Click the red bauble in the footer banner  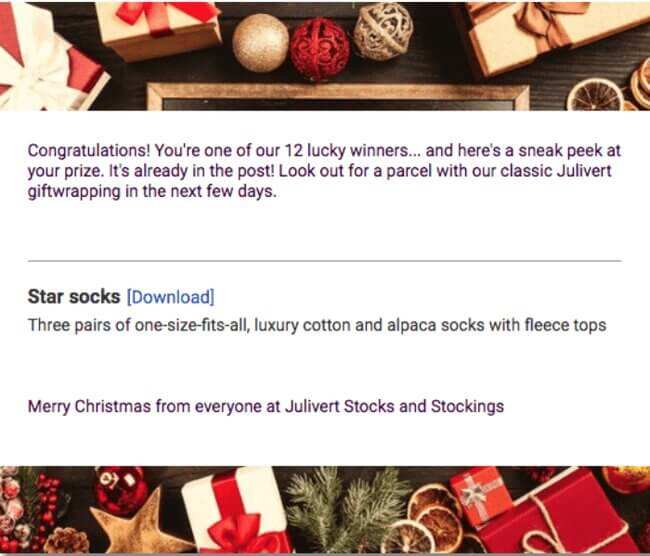click(120, 490)
